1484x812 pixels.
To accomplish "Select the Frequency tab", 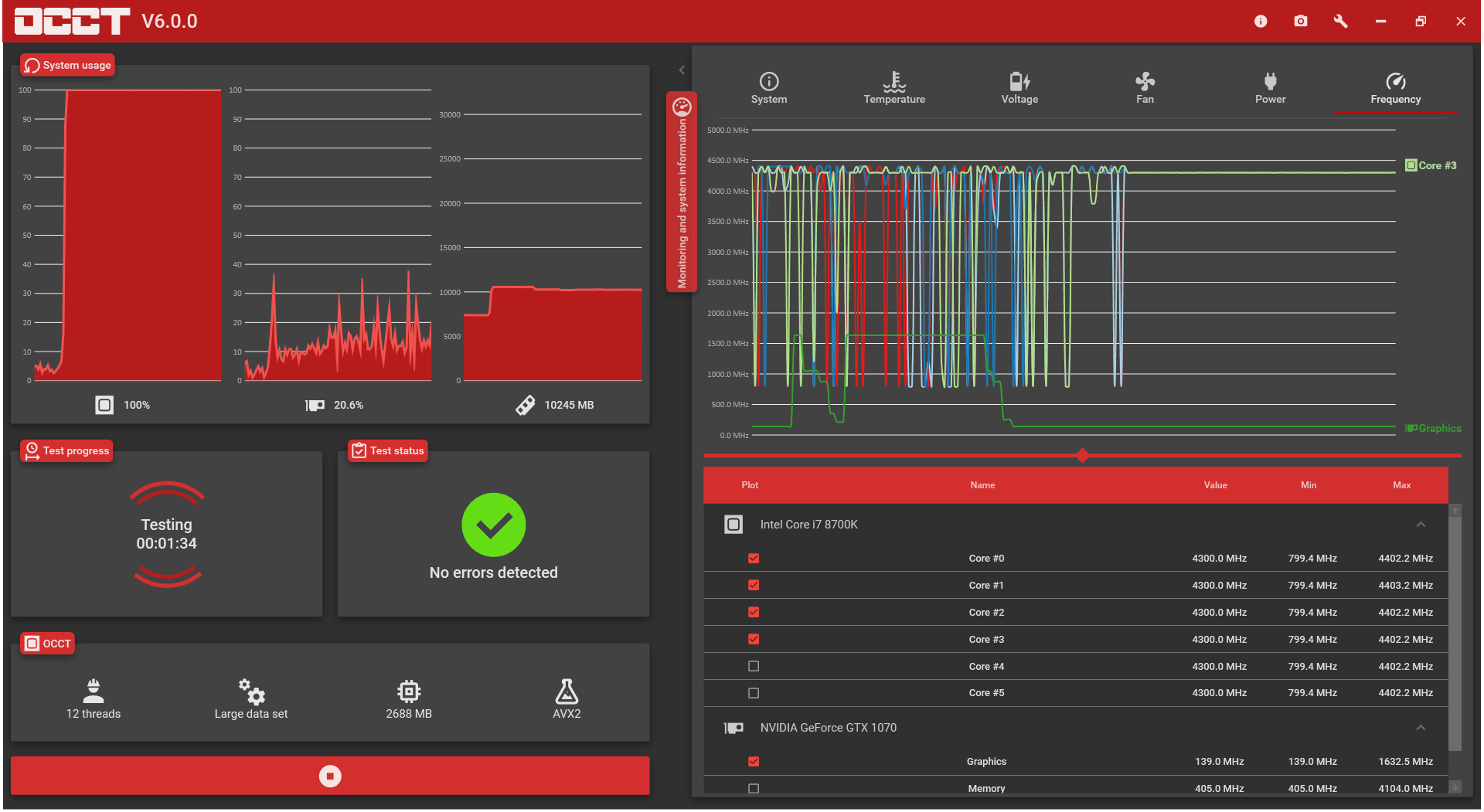I will tap(1395, 88).
